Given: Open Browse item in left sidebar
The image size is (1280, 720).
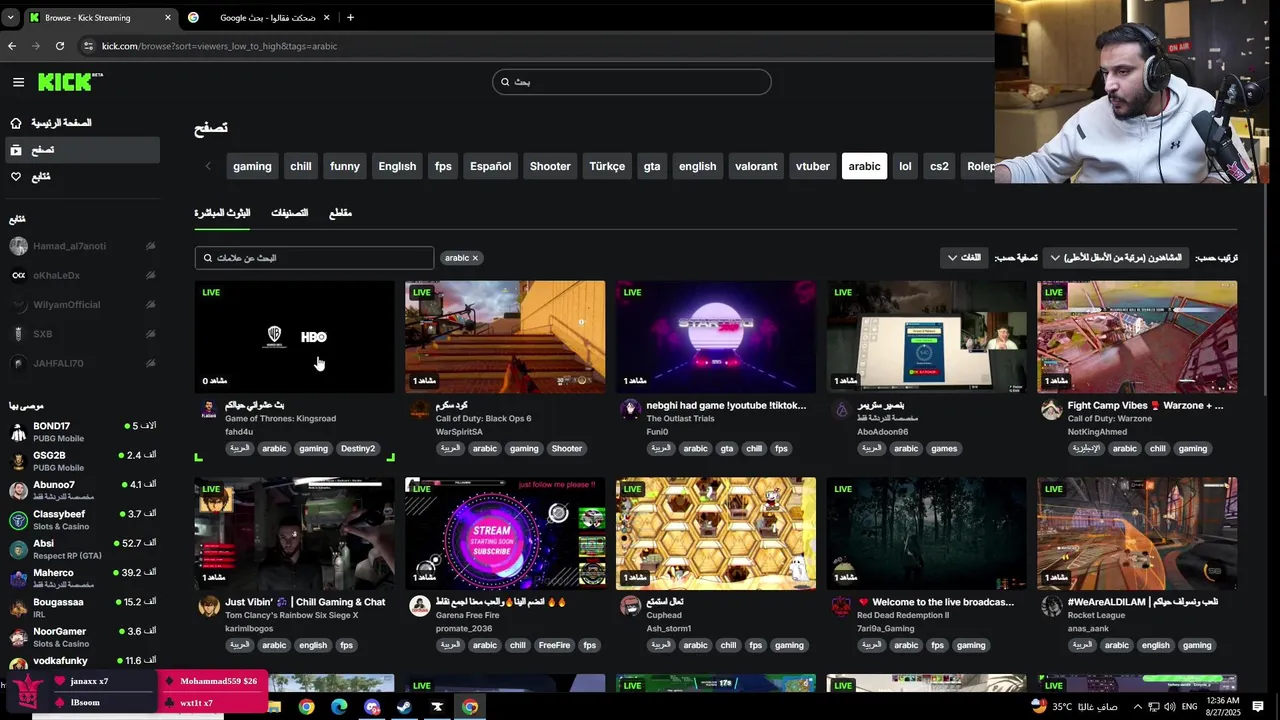Looking at the screenshot, I should 80,150.
